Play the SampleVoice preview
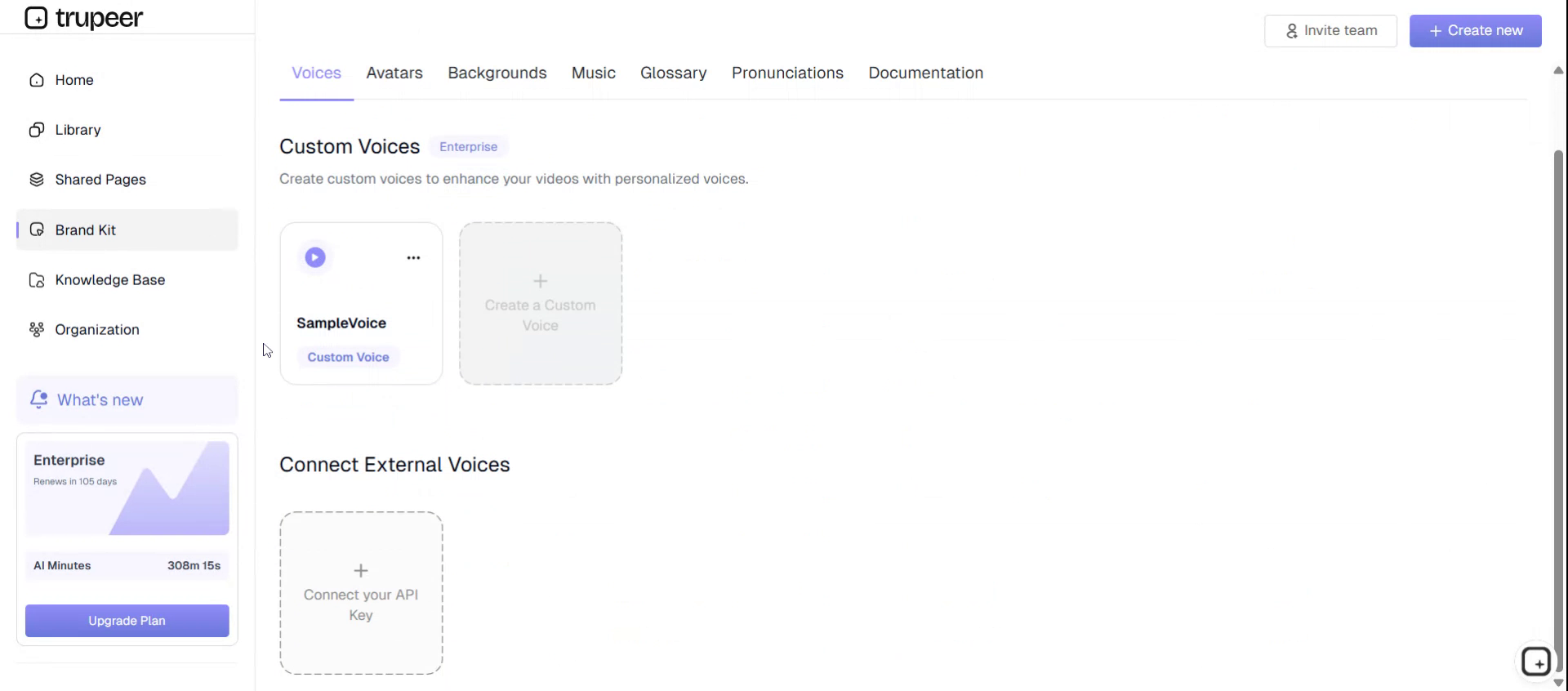This screenshot has height=691, width=1568. 315,257
